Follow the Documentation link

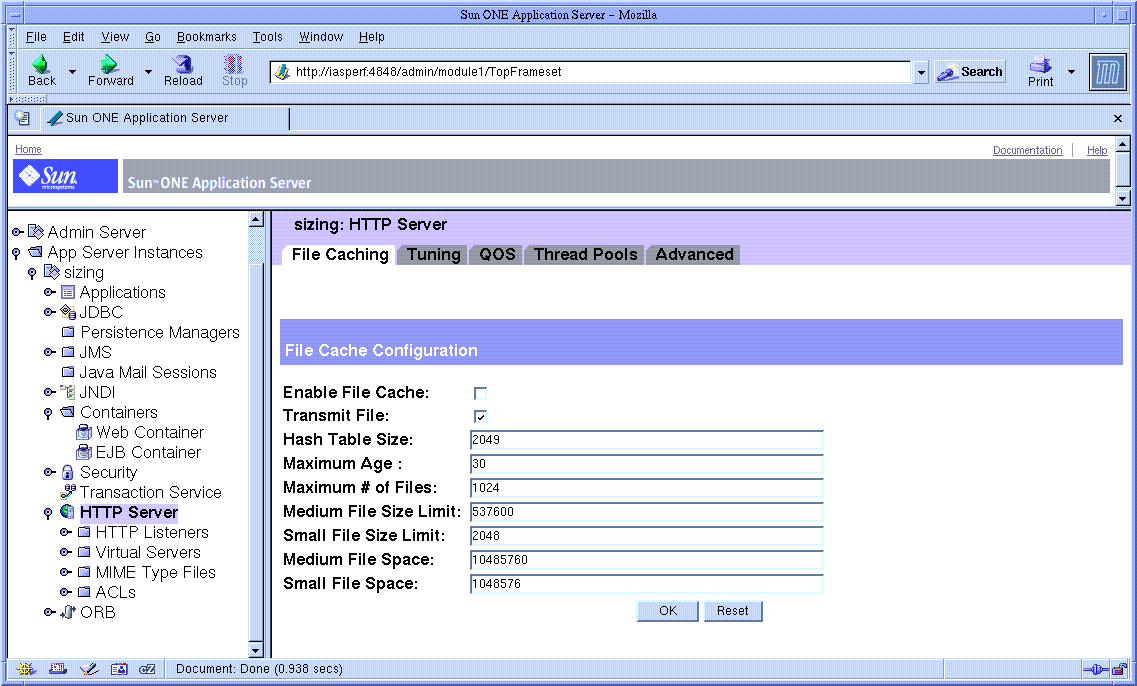coord(1028,150)
